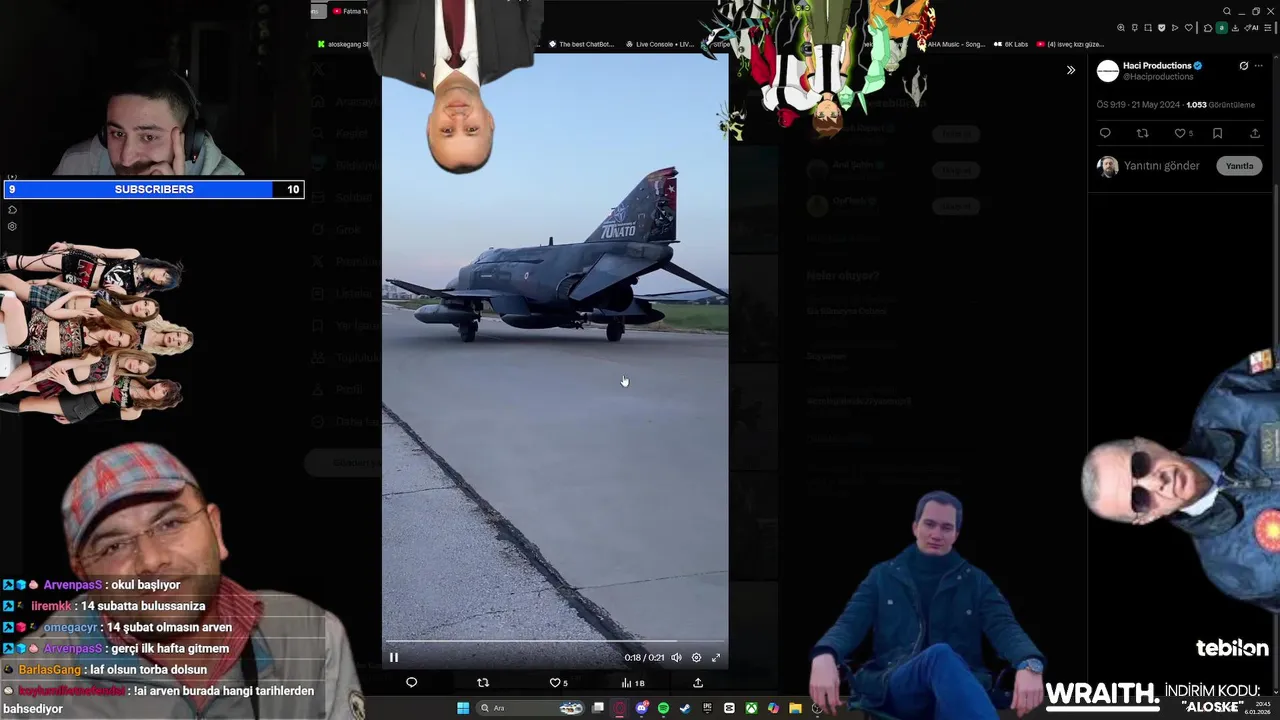The height and width of the screenshot is (720, 1280).
Task: Click the share icon below the video
Action: point(698,682)
